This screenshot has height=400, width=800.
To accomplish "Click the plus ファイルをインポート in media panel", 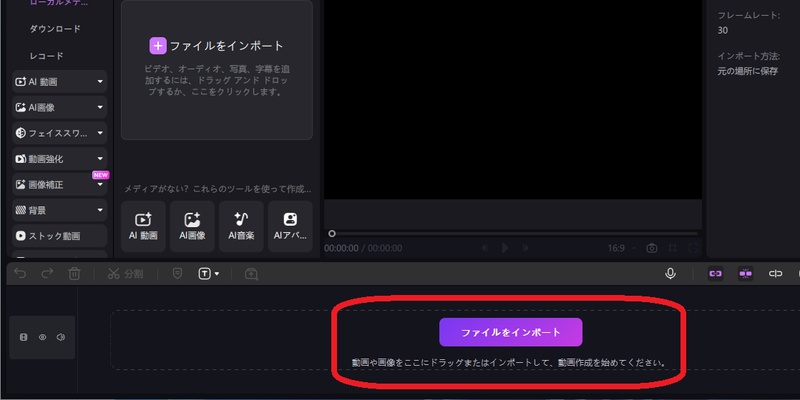I will pyautogui.click(x=216, y=46).
